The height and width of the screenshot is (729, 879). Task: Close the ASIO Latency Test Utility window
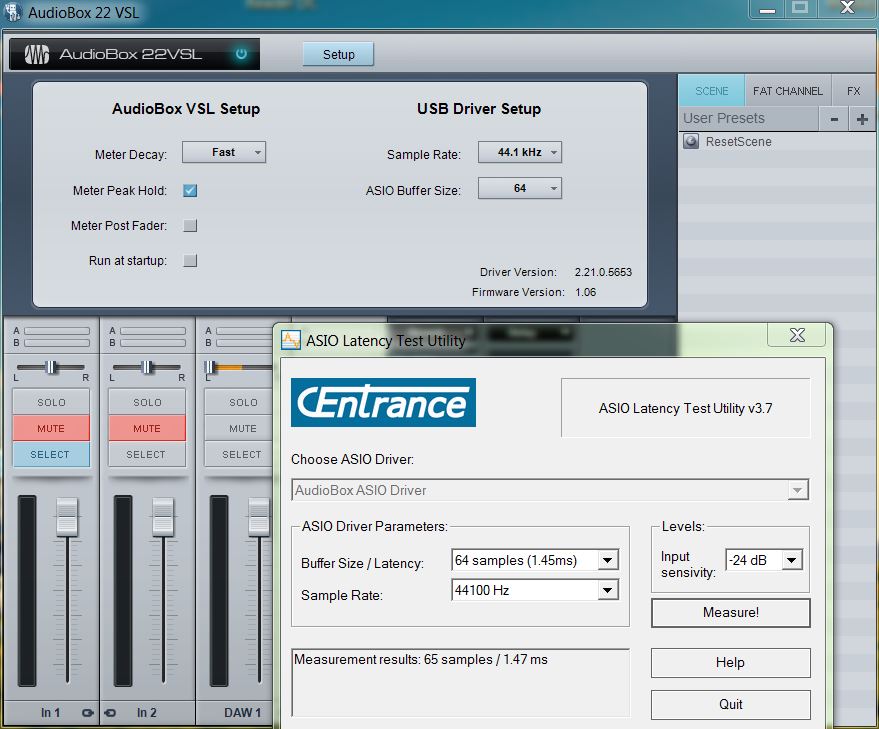point(797,335)
